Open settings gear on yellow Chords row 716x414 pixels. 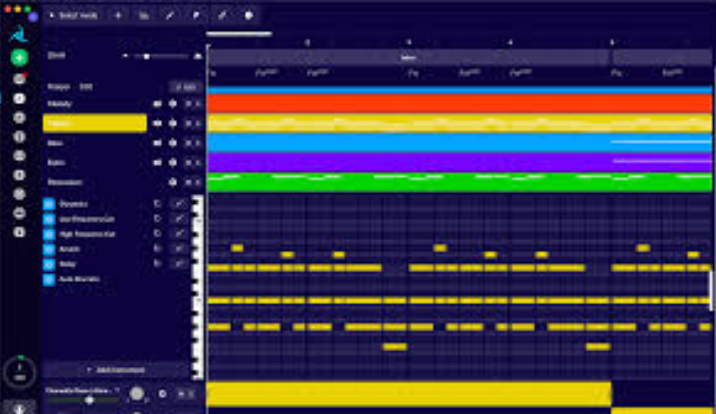tap(173, 123)
